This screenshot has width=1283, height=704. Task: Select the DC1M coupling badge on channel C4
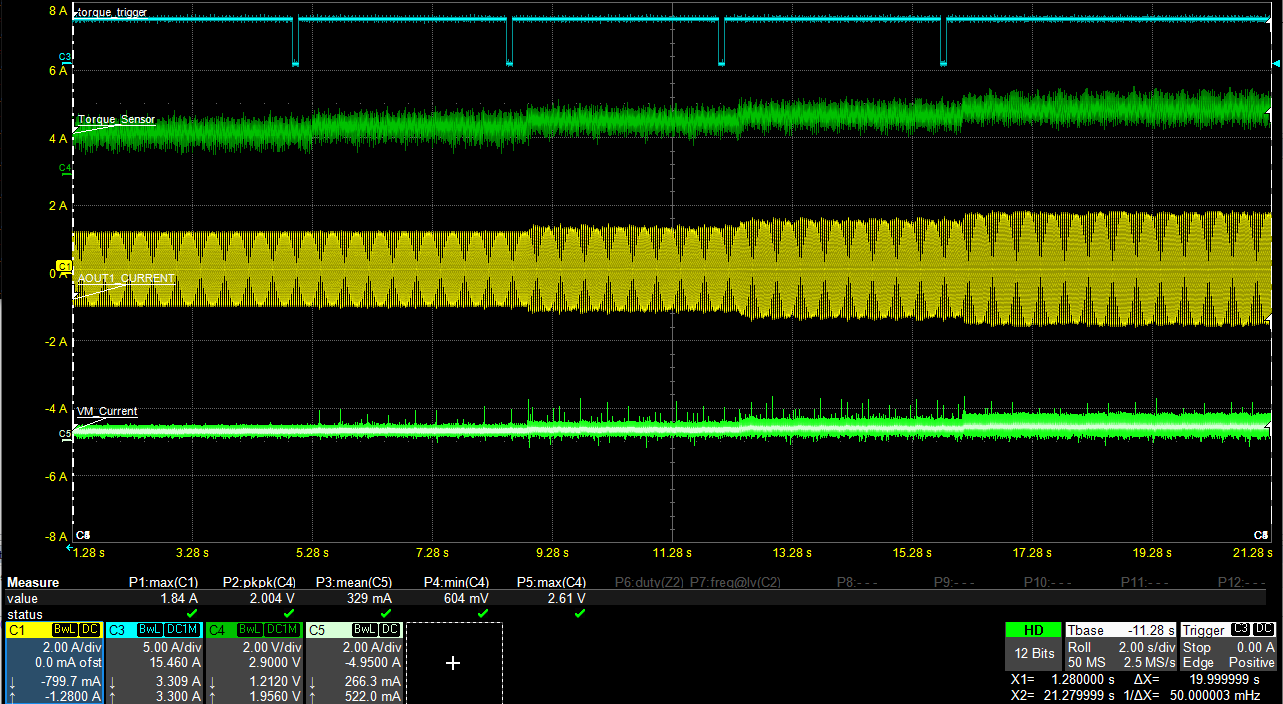(283, 630)
